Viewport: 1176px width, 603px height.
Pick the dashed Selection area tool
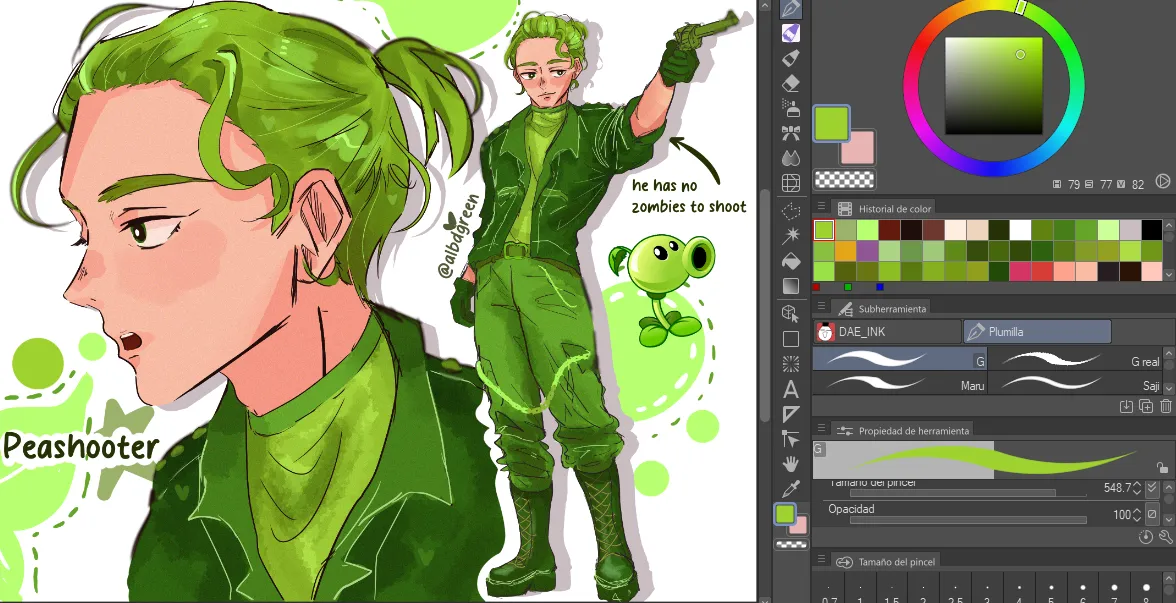(x=790, y=212)
